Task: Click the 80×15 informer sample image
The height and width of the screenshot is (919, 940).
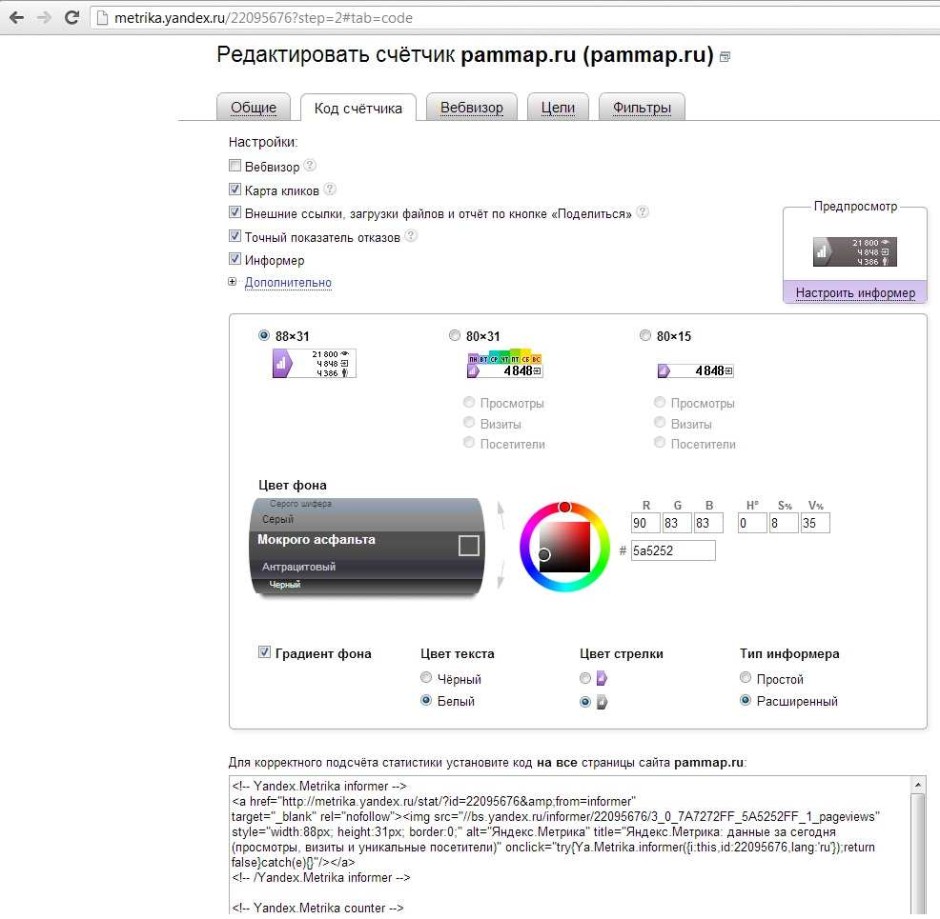Action: pos(695,370)
